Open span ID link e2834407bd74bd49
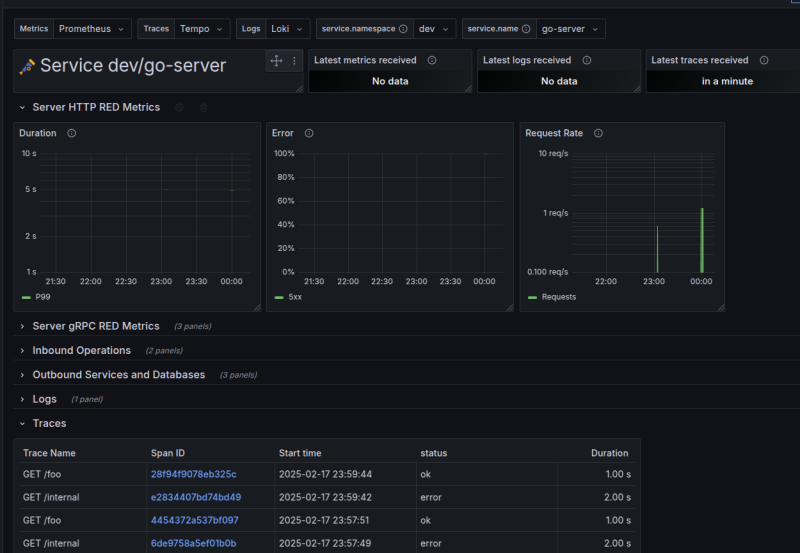 click(x=195, y=497)
